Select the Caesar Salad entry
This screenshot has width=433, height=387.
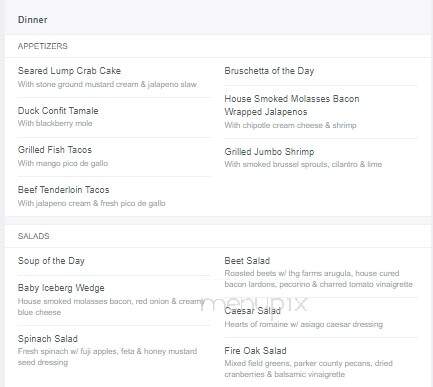(252, 311)
